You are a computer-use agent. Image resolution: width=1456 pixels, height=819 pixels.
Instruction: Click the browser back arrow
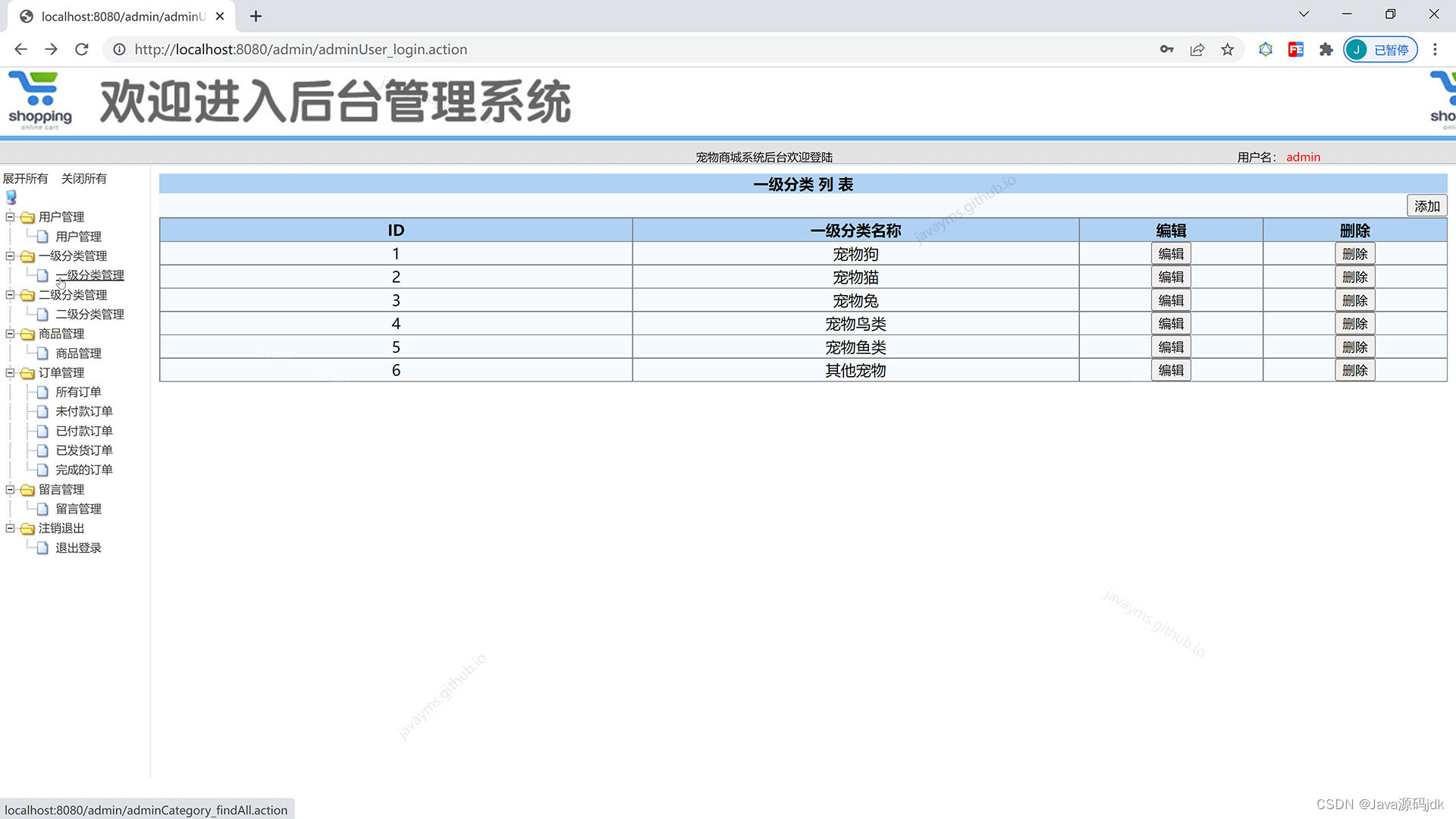[x=20, y=49]
